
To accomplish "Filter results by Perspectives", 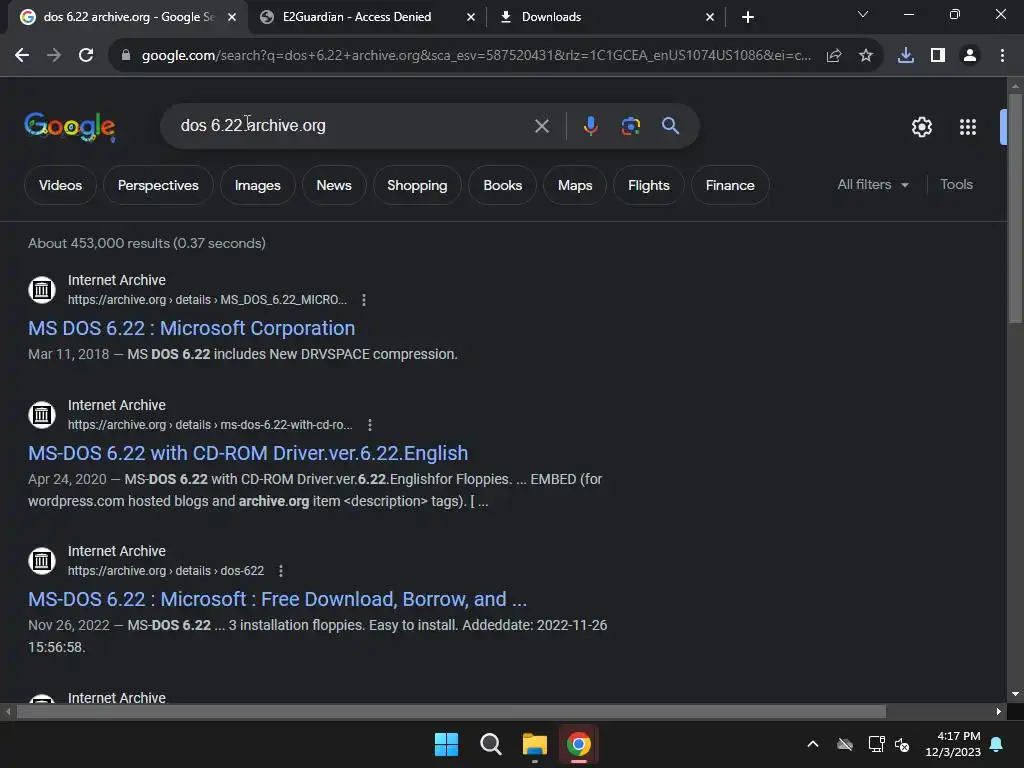I will 158,185.
